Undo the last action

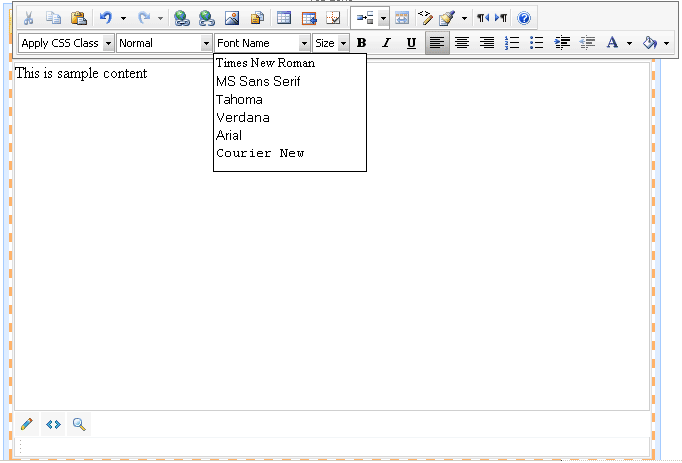[106, 18]
